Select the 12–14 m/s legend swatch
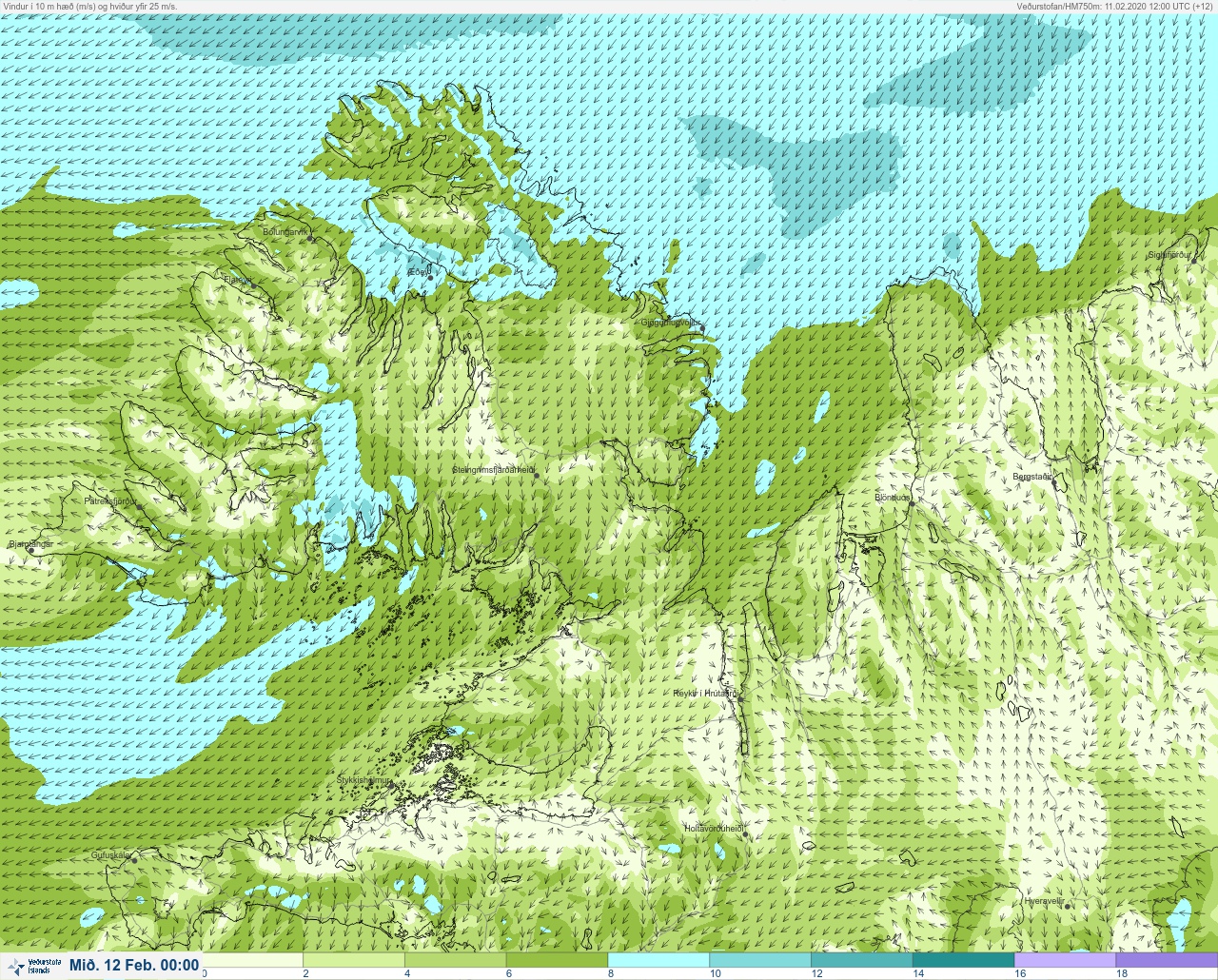1218x980 pixels. (861, 960)
